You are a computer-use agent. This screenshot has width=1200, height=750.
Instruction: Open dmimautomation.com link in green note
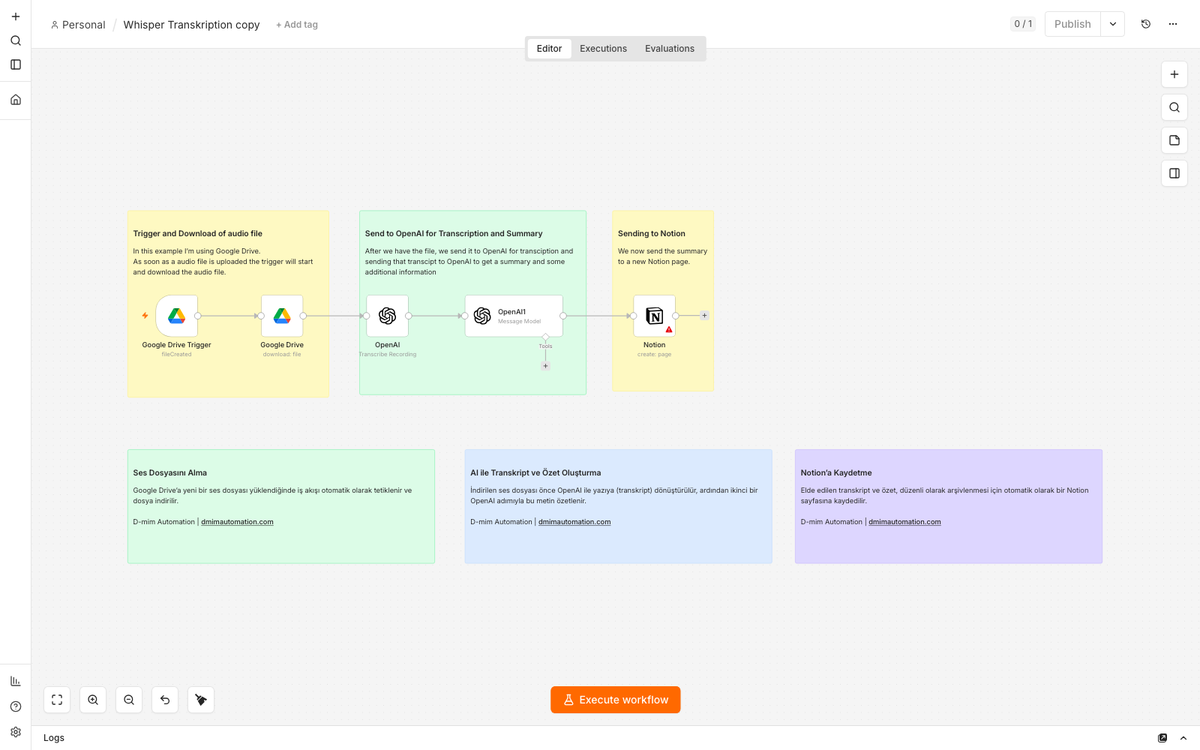pos(237,522)
